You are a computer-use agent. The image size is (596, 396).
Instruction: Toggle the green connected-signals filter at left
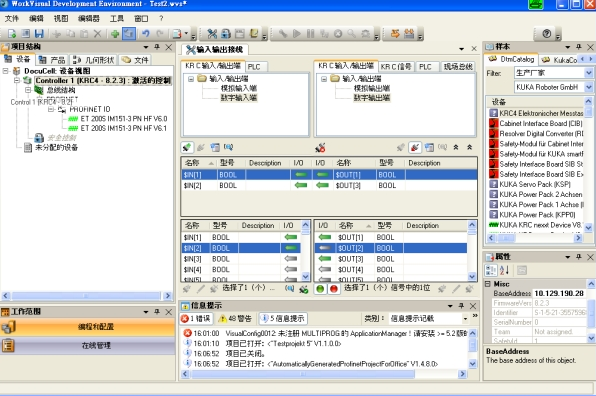[x=187, y=147]
